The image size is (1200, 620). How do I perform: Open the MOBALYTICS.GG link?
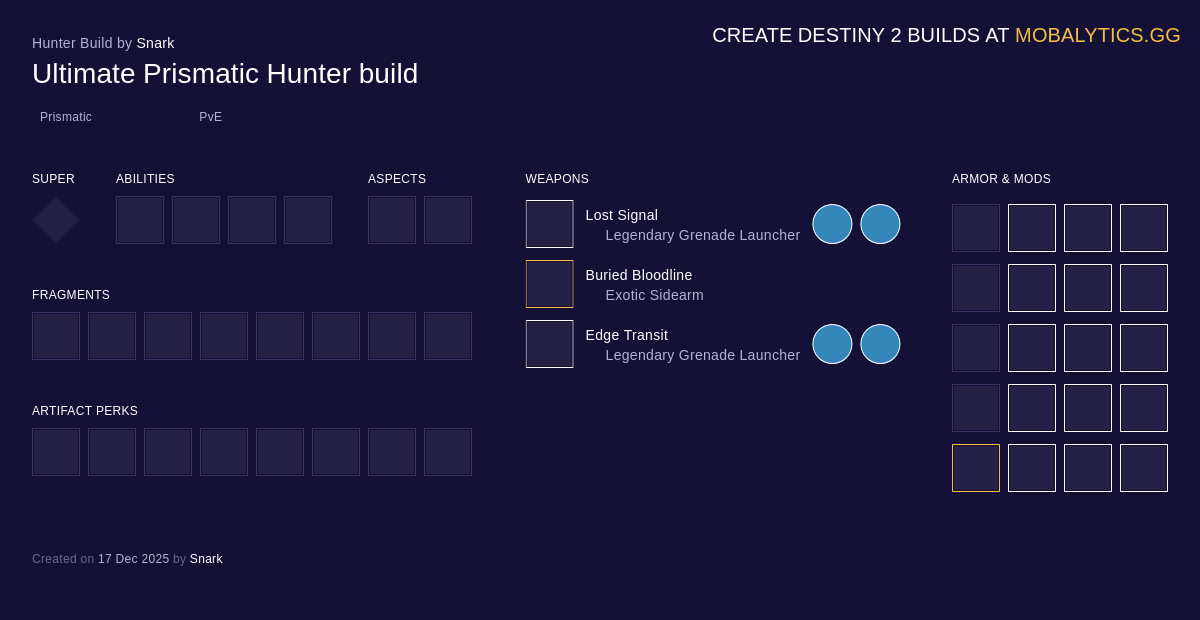[x=1097, y=35]
